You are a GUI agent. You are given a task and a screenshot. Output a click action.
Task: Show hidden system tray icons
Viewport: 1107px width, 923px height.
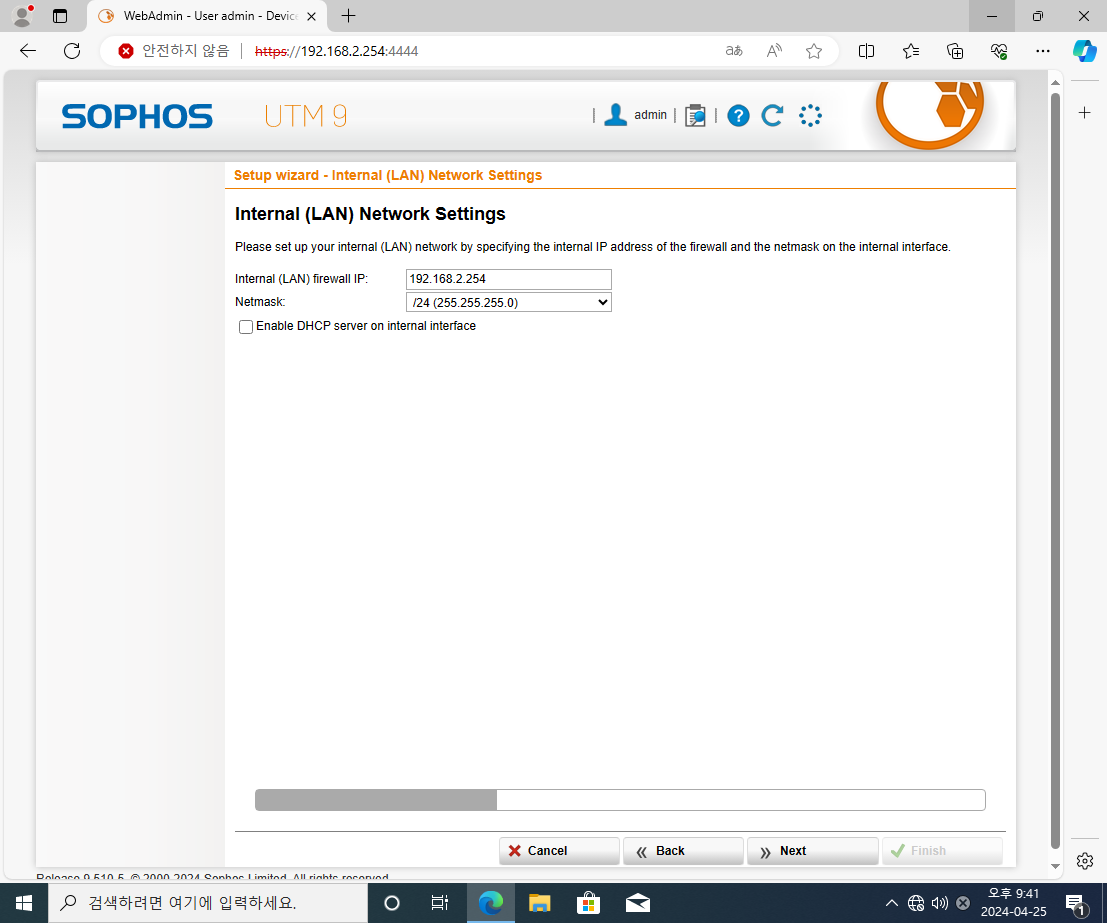coord(892,903)
